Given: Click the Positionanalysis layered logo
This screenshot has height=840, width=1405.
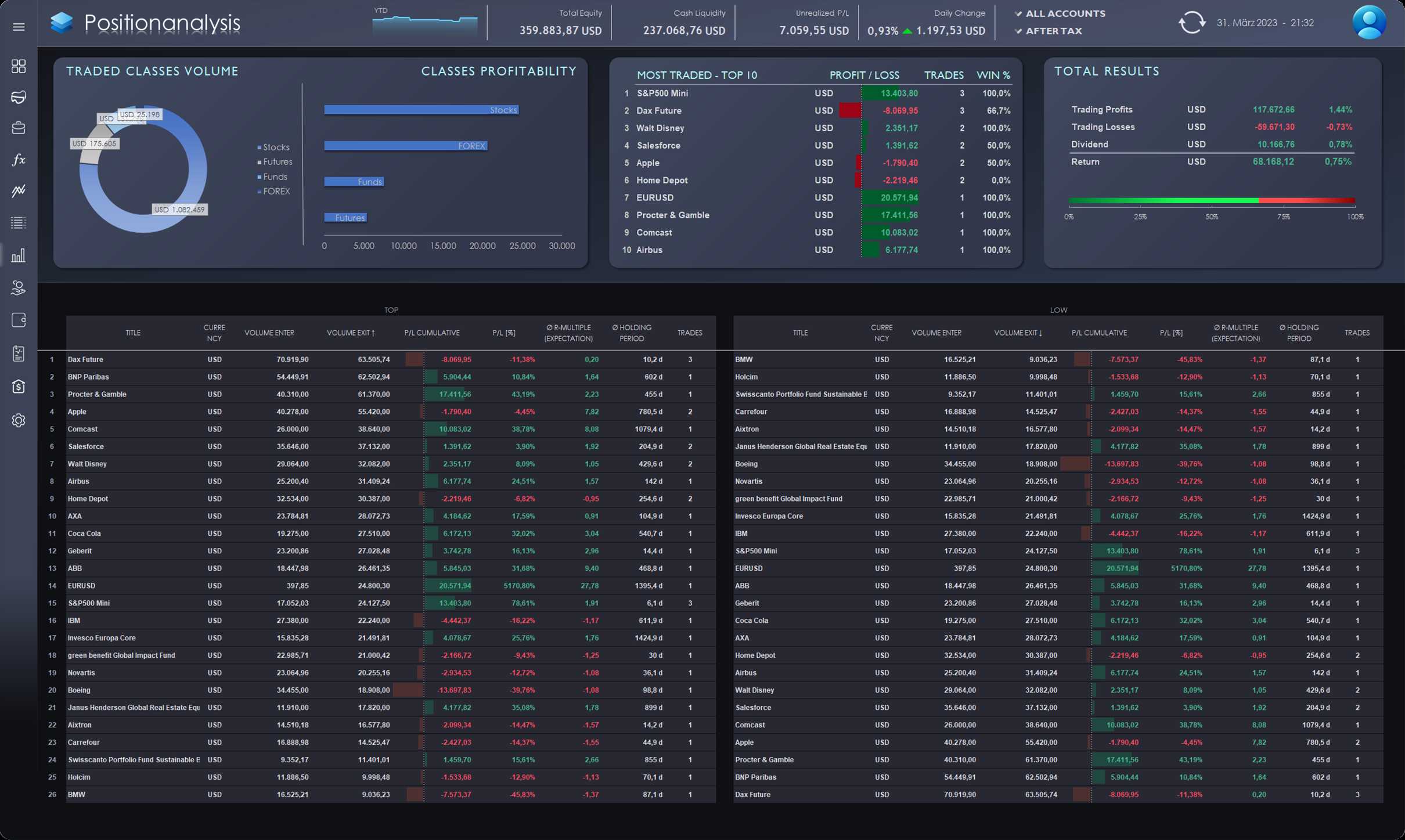Looking at the screenshot, I should [62, 23].
